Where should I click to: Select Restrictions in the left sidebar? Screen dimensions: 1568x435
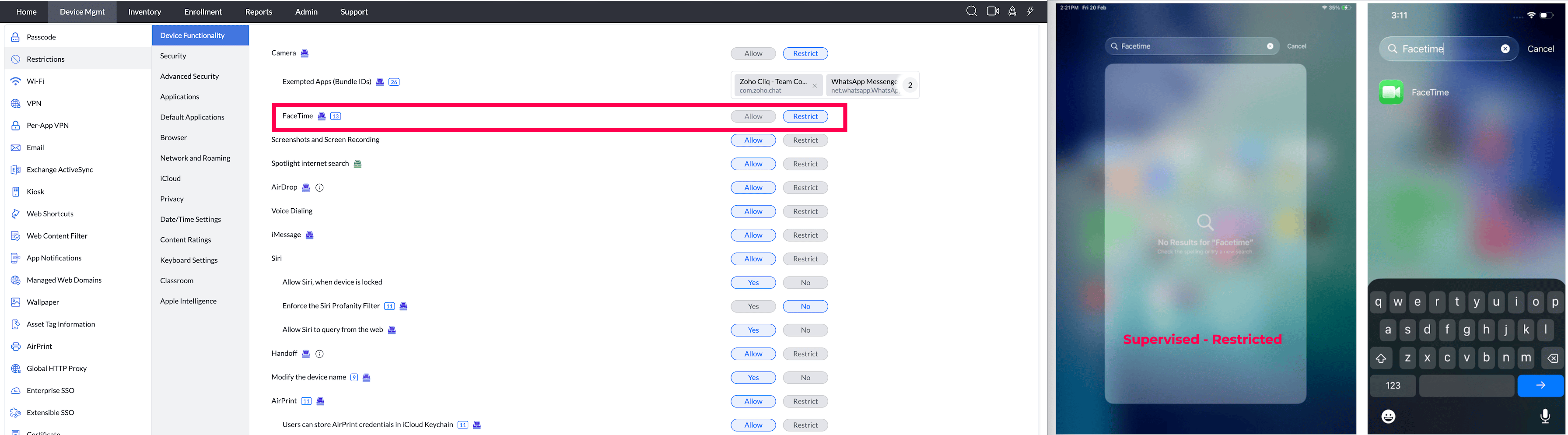pos(78,59)
